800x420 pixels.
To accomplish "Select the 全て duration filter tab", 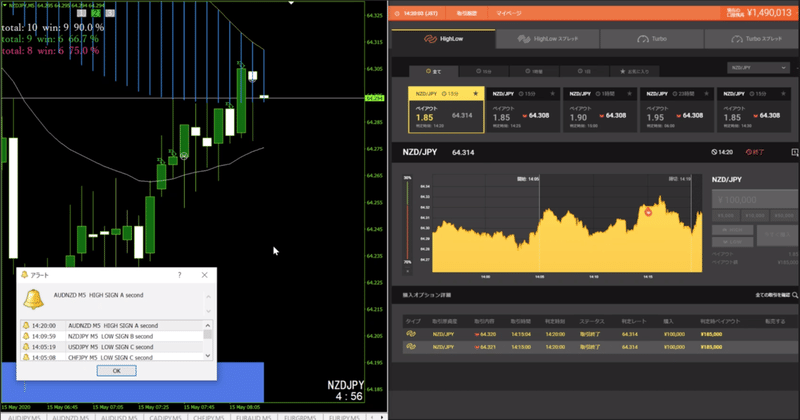I will tap(434, 71).
